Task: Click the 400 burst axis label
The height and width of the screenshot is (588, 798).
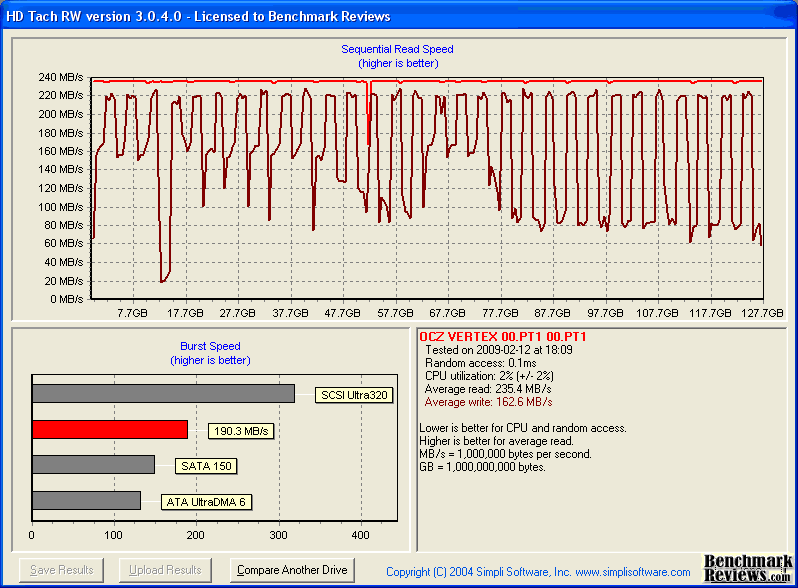Action: point(361,535)
